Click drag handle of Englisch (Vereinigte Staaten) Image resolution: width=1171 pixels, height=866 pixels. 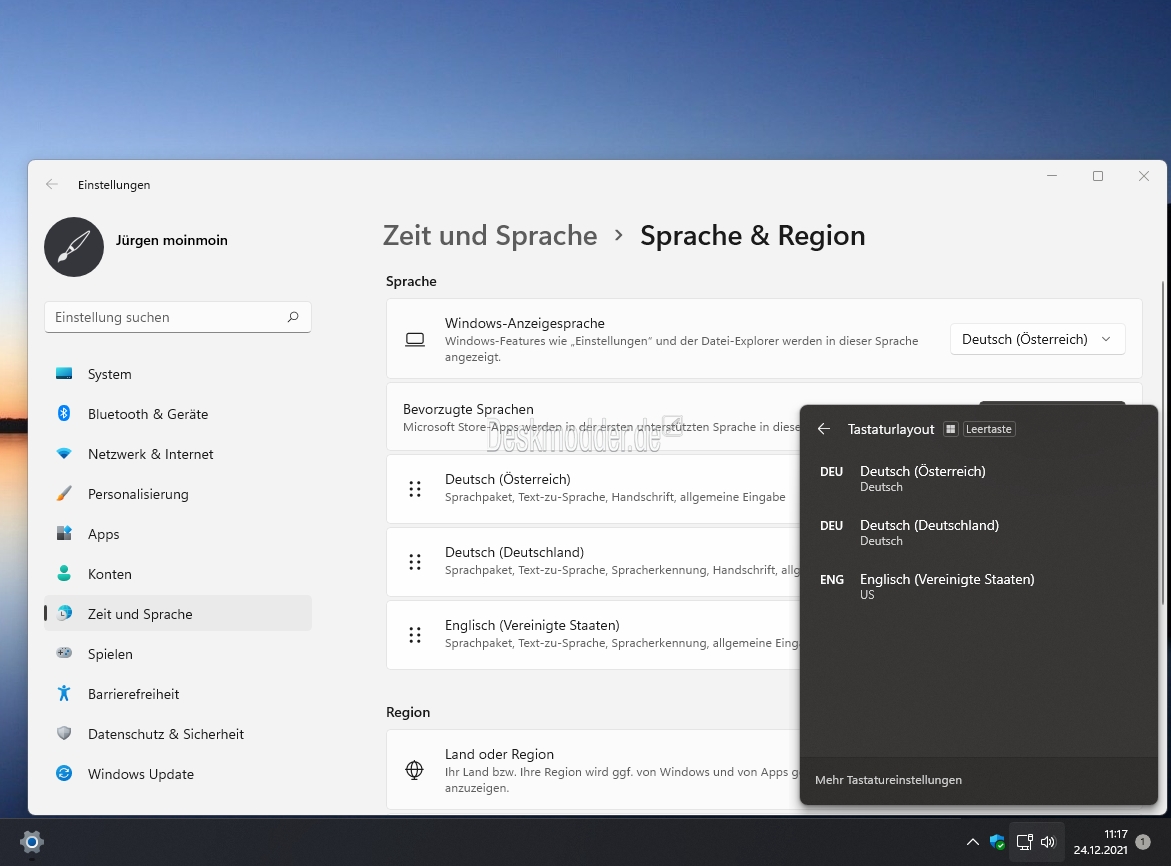click(415, 635)
